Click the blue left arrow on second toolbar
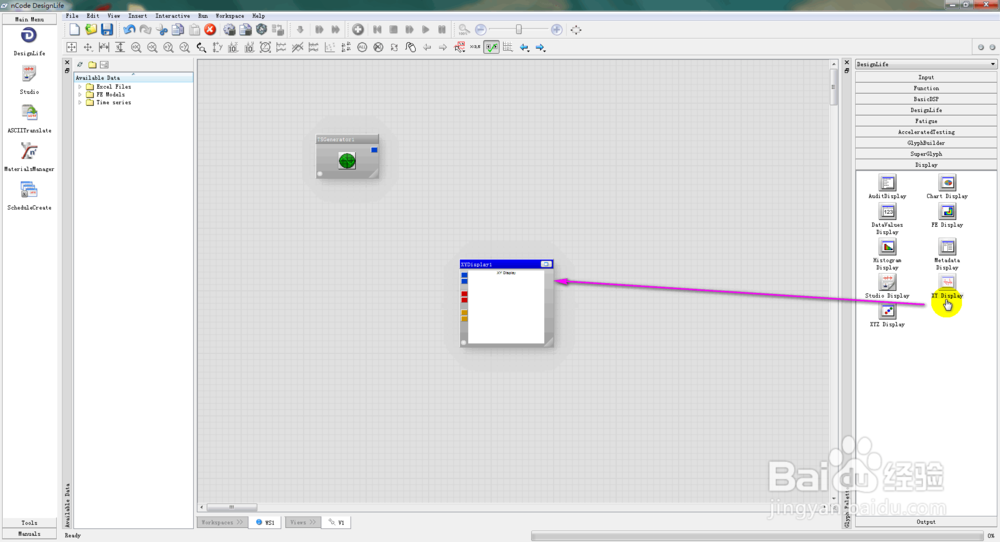The height and width of the screenshot is (542, 1000). point(524,47)
